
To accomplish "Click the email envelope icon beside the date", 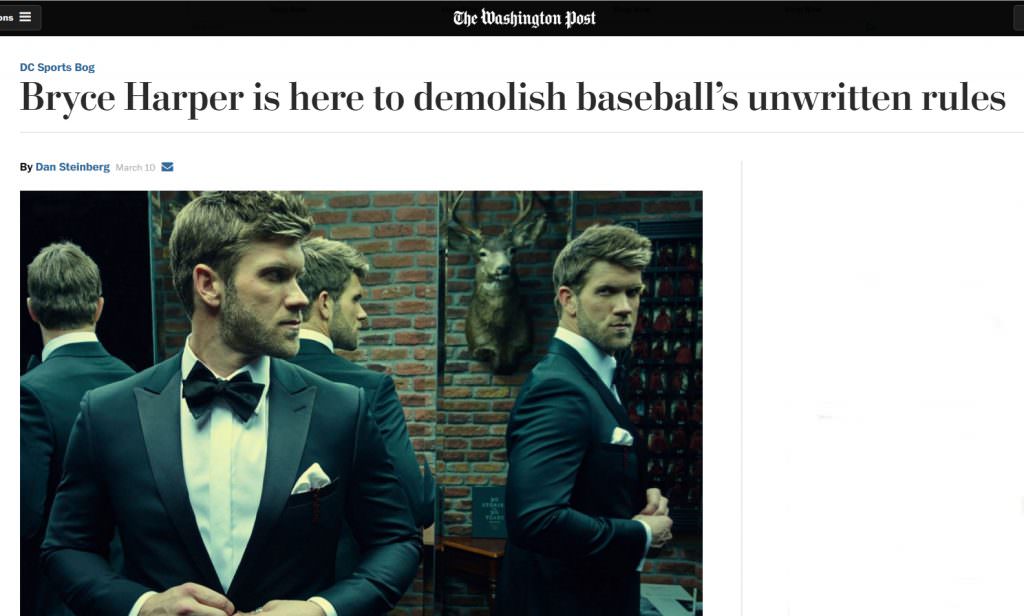I will tap(167, 167).
